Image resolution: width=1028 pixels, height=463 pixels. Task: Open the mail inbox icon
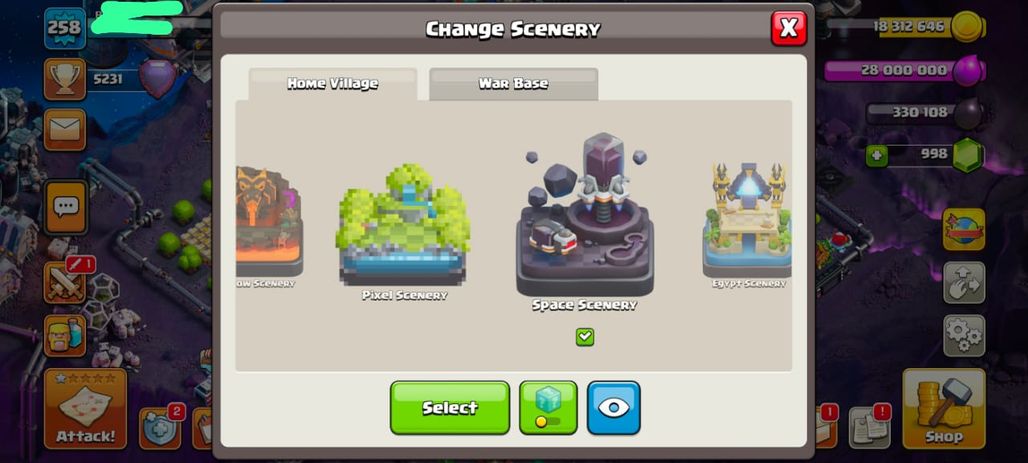coord(65,129)
